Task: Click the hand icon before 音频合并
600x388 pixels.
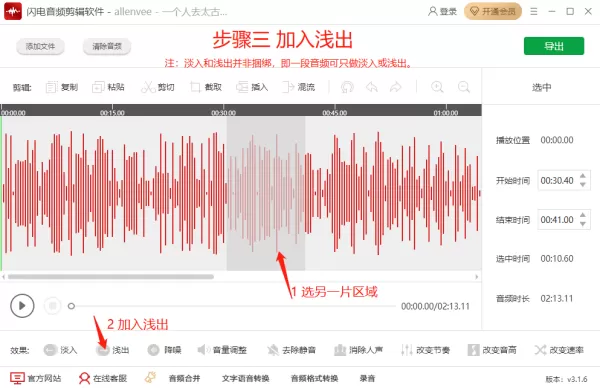Action: pyautogui.click(x=150, y=377)
